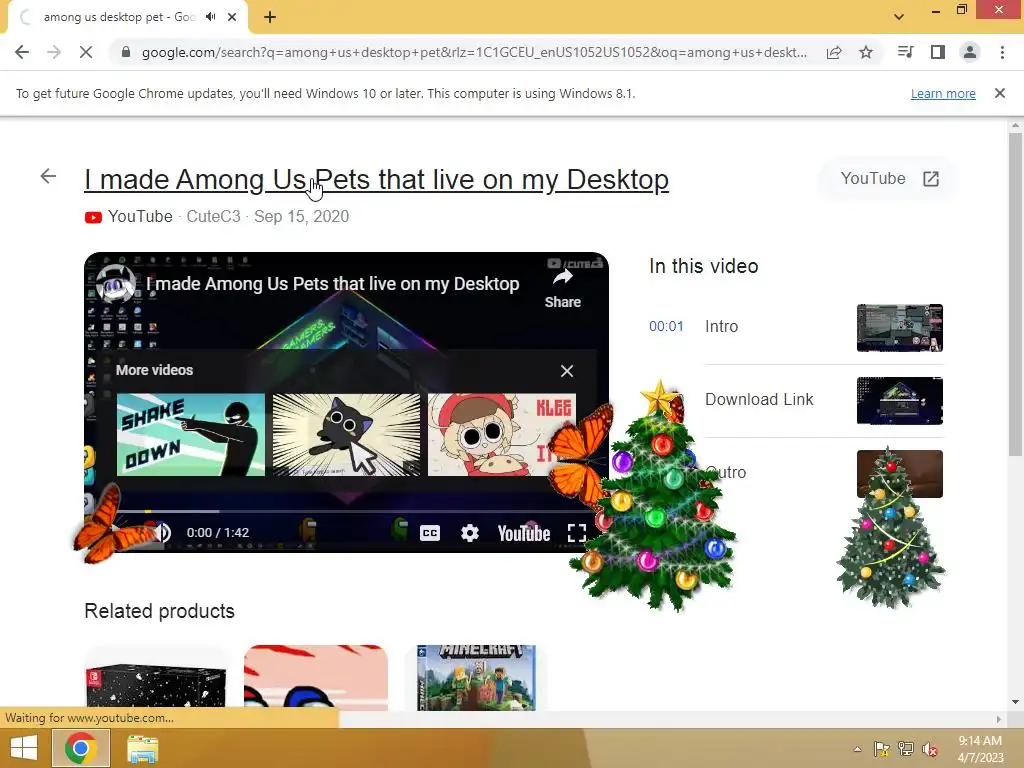This screenshot has height=768, width=1024.
Task: Mute tab audio speaker icon on tab
Action: [210, 17]
